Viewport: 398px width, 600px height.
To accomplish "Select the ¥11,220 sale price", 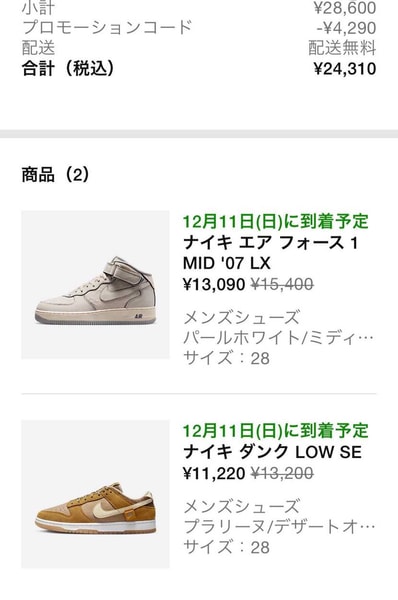I will 214,473.
